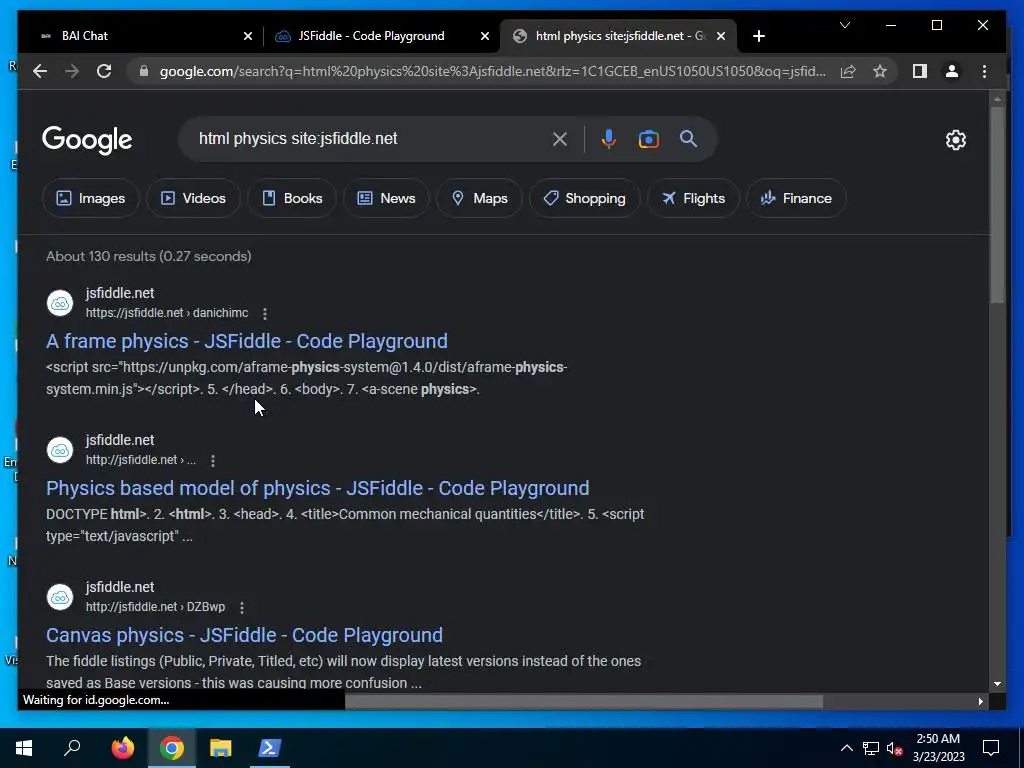Go to Google homepage logo
Image resolution: width=1024 pixels, height=768 pixels.
87,140
